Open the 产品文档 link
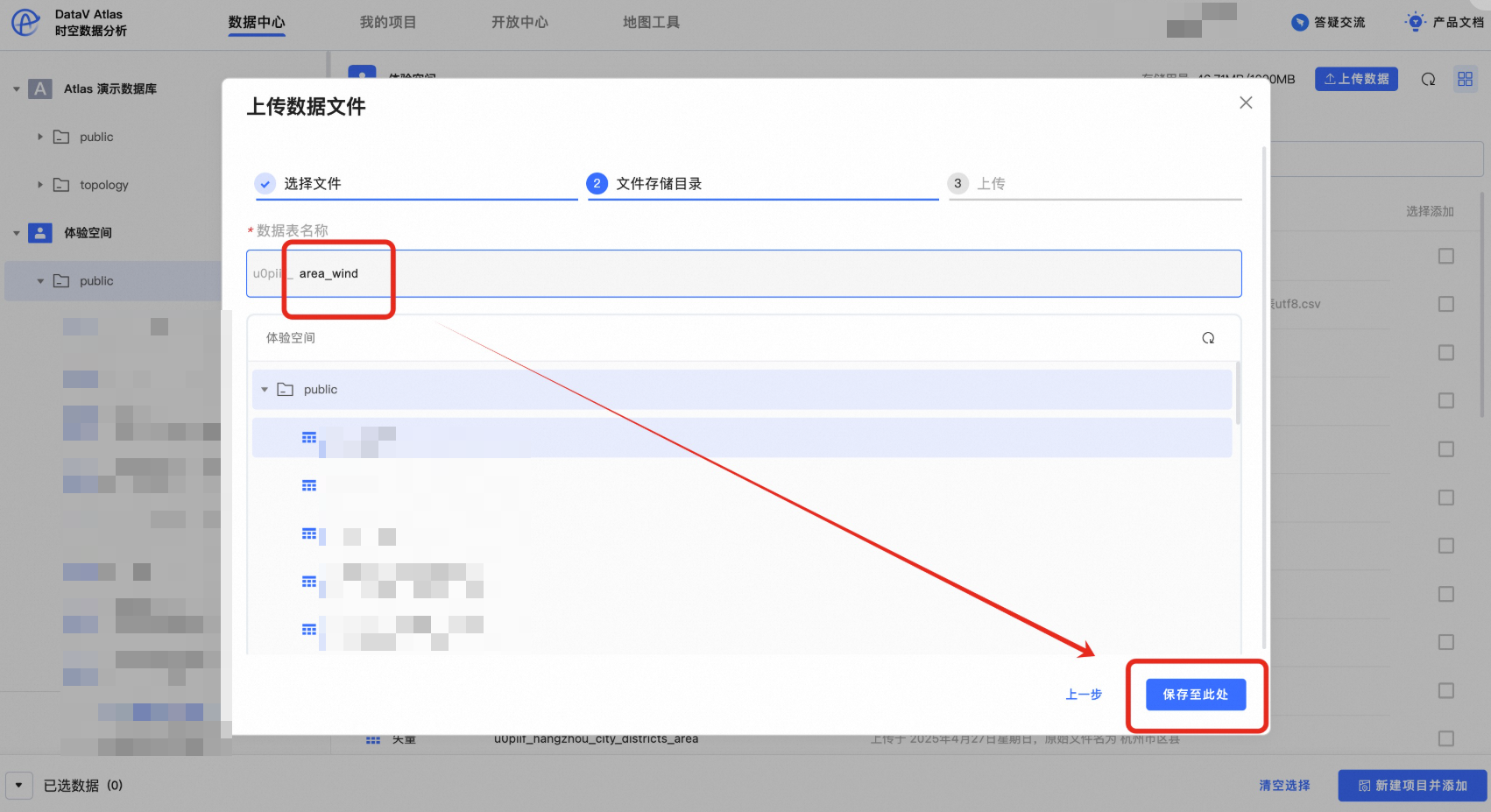 (x=1445, y=22)
